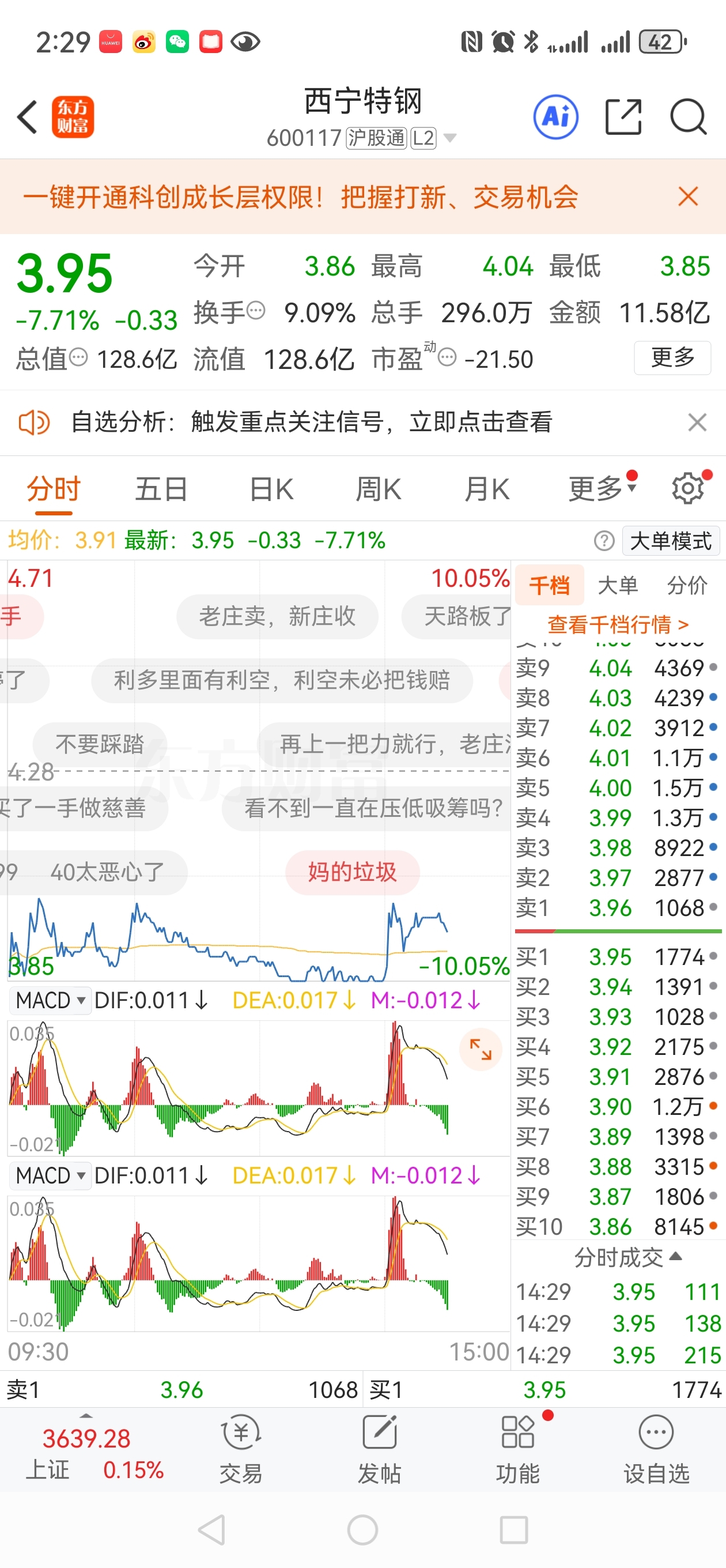
Task: Close the 自选分析 notification bar
Action: pyautogui.click(x=697, y=422)
